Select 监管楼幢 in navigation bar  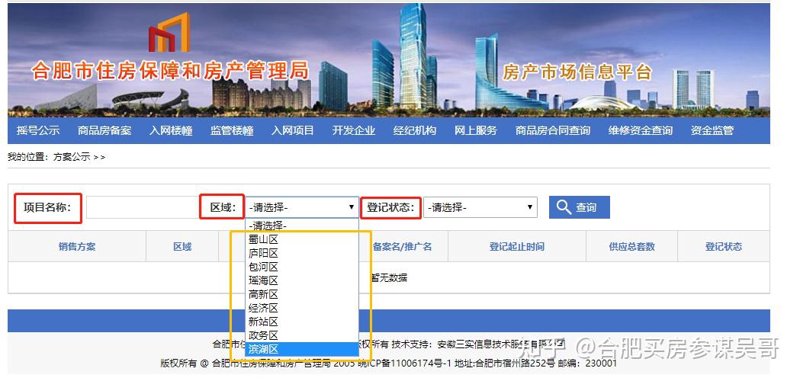coord(232,131)
